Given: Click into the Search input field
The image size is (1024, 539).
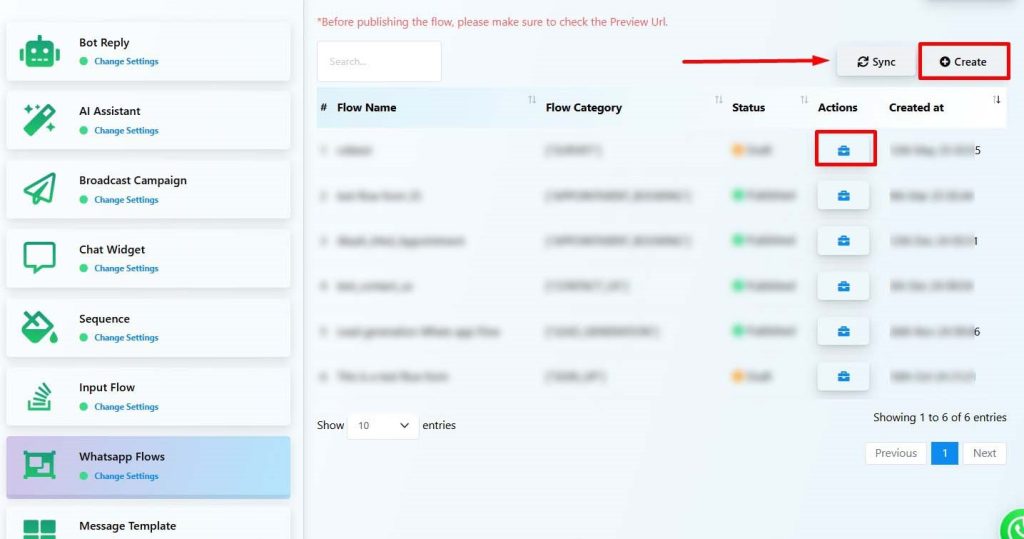Looking at the screenshot, I should [x=379, y=62].
